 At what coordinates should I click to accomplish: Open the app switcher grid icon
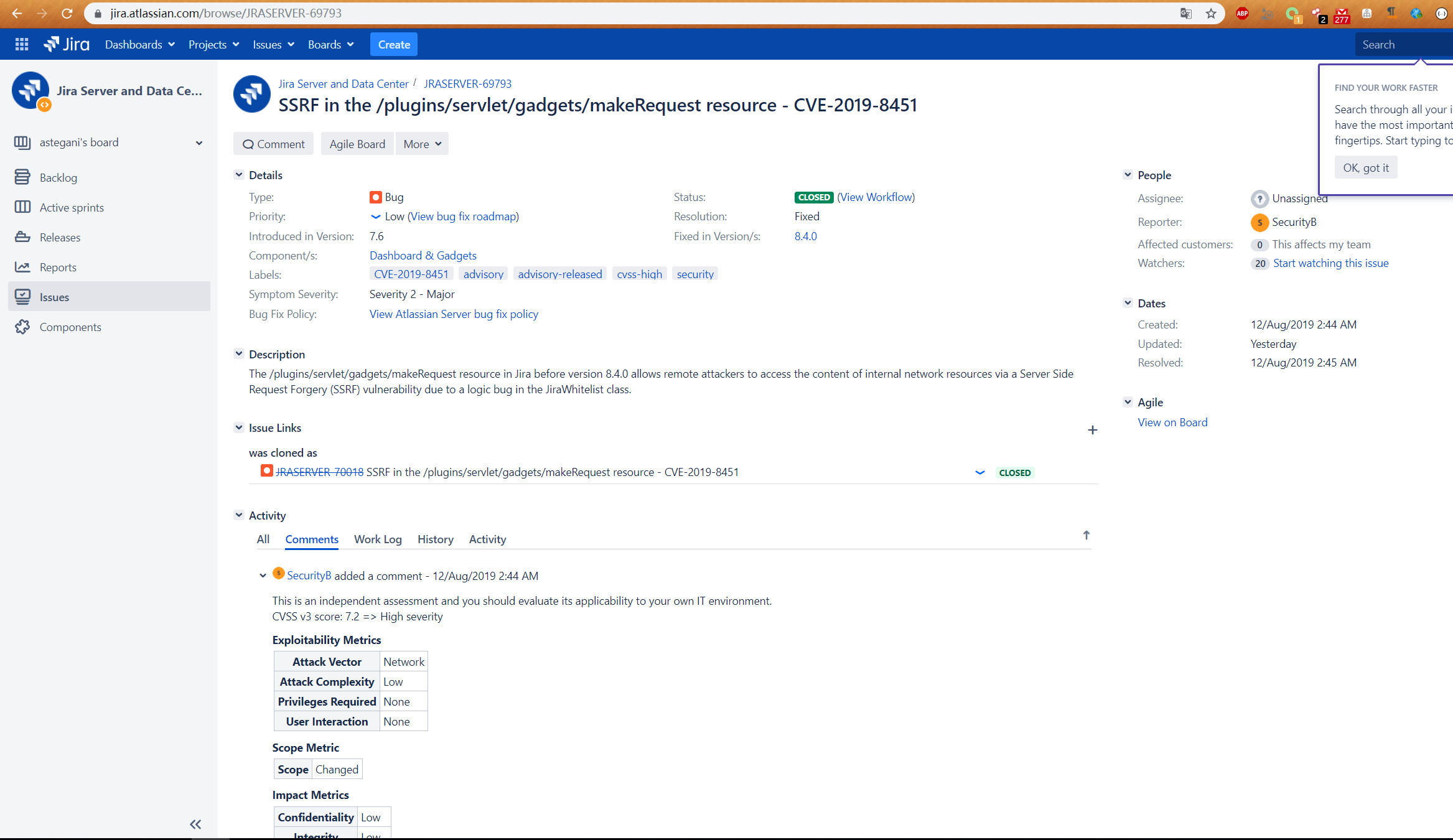pos(22,44)
